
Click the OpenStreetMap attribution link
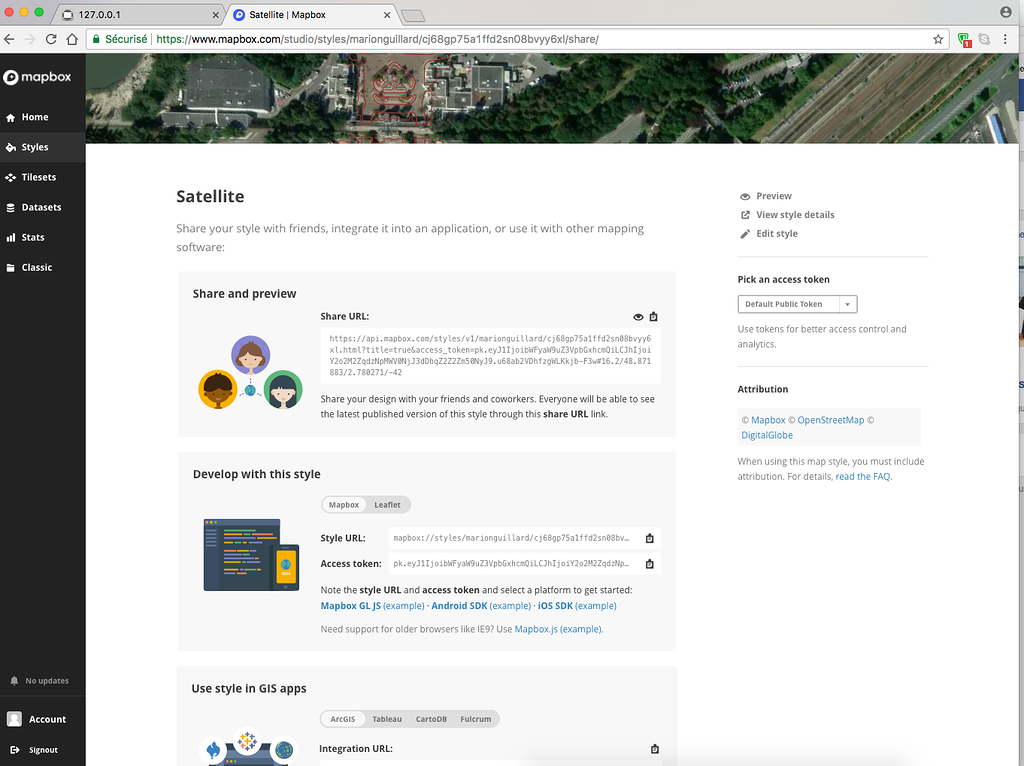831,419
